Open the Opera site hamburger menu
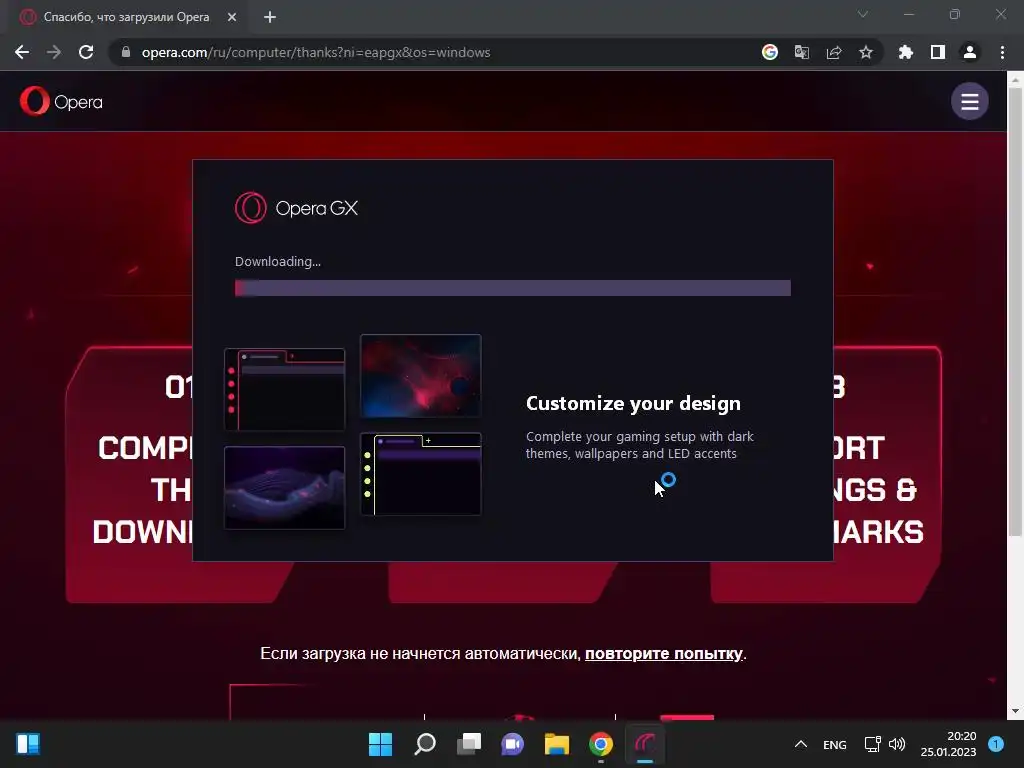 coord(970,101)
